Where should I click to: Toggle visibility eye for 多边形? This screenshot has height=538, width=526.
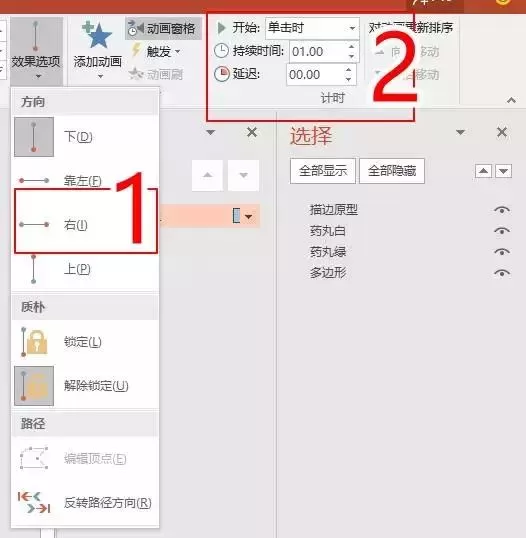point(502,273)
